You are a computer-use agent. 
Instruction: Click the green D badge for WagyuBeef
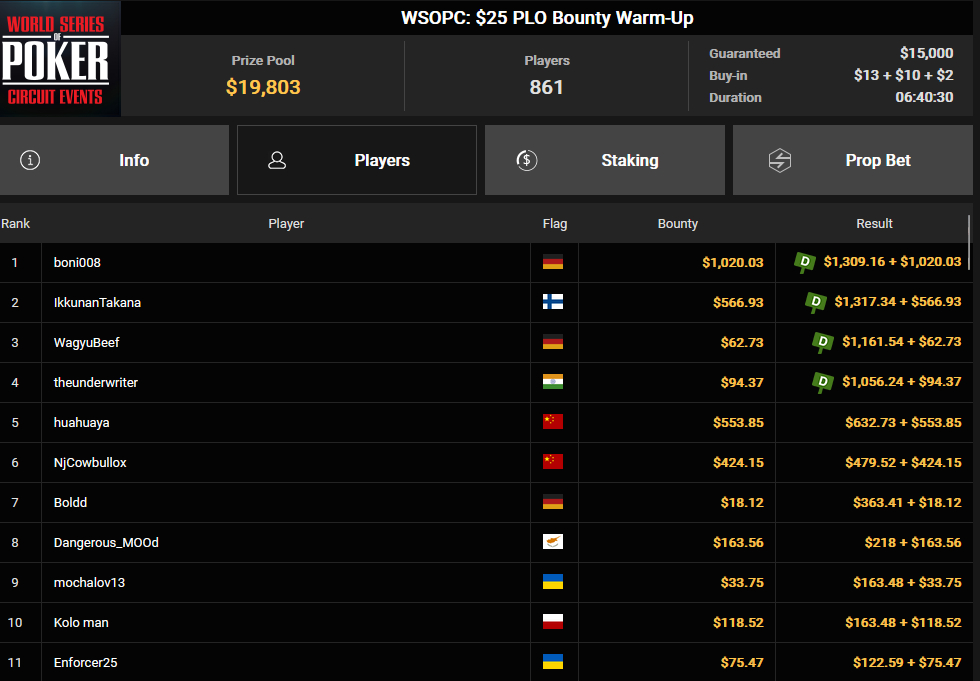[822, 342]
